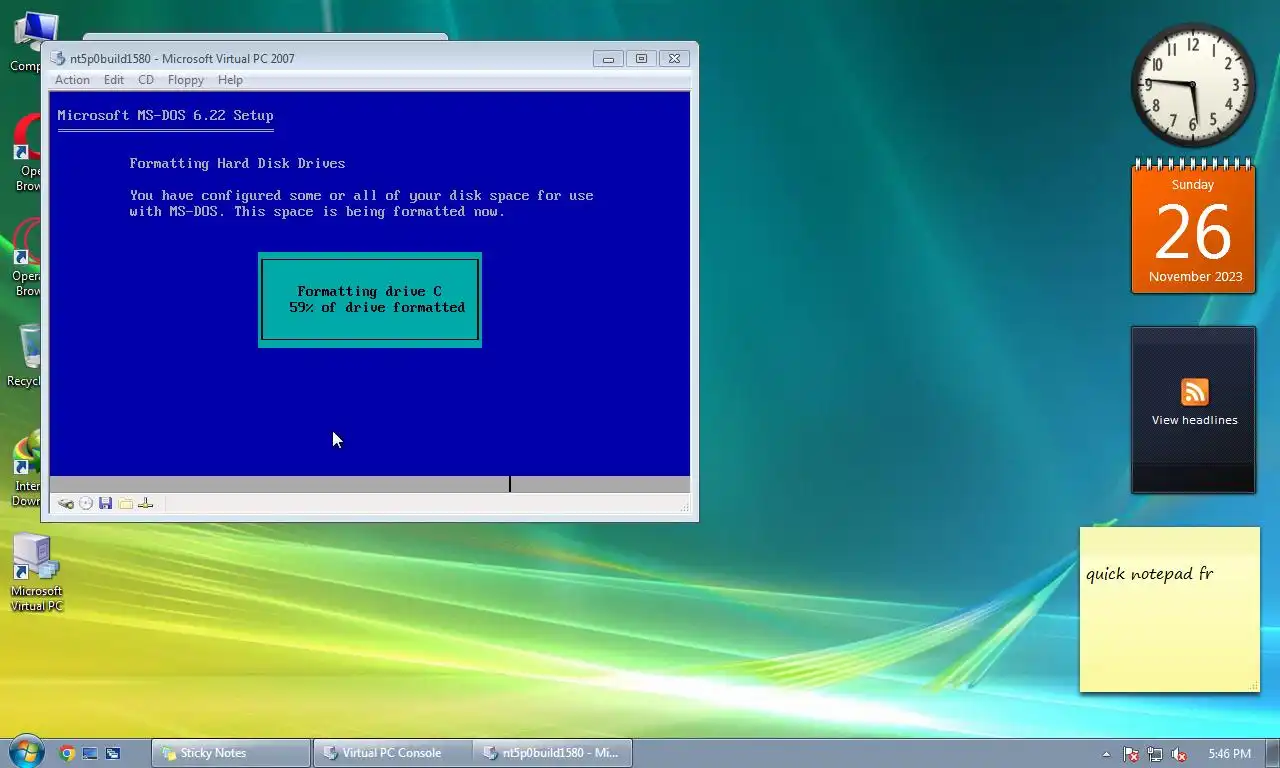Show hidden tray icons arrow
Image resolution: width=1280 pixels, height=768 pixels.
click(1106, 754)
